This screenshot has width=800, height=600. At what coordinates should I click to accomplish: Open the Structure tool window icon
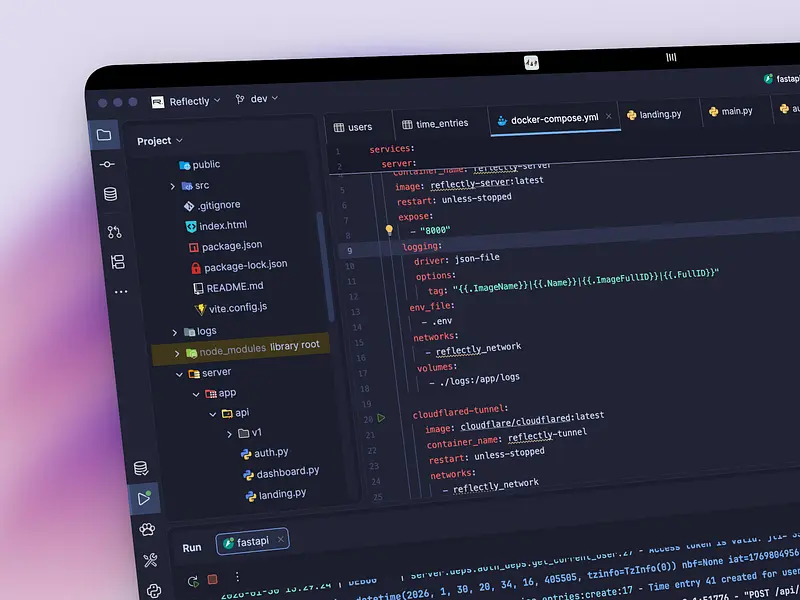117,262
